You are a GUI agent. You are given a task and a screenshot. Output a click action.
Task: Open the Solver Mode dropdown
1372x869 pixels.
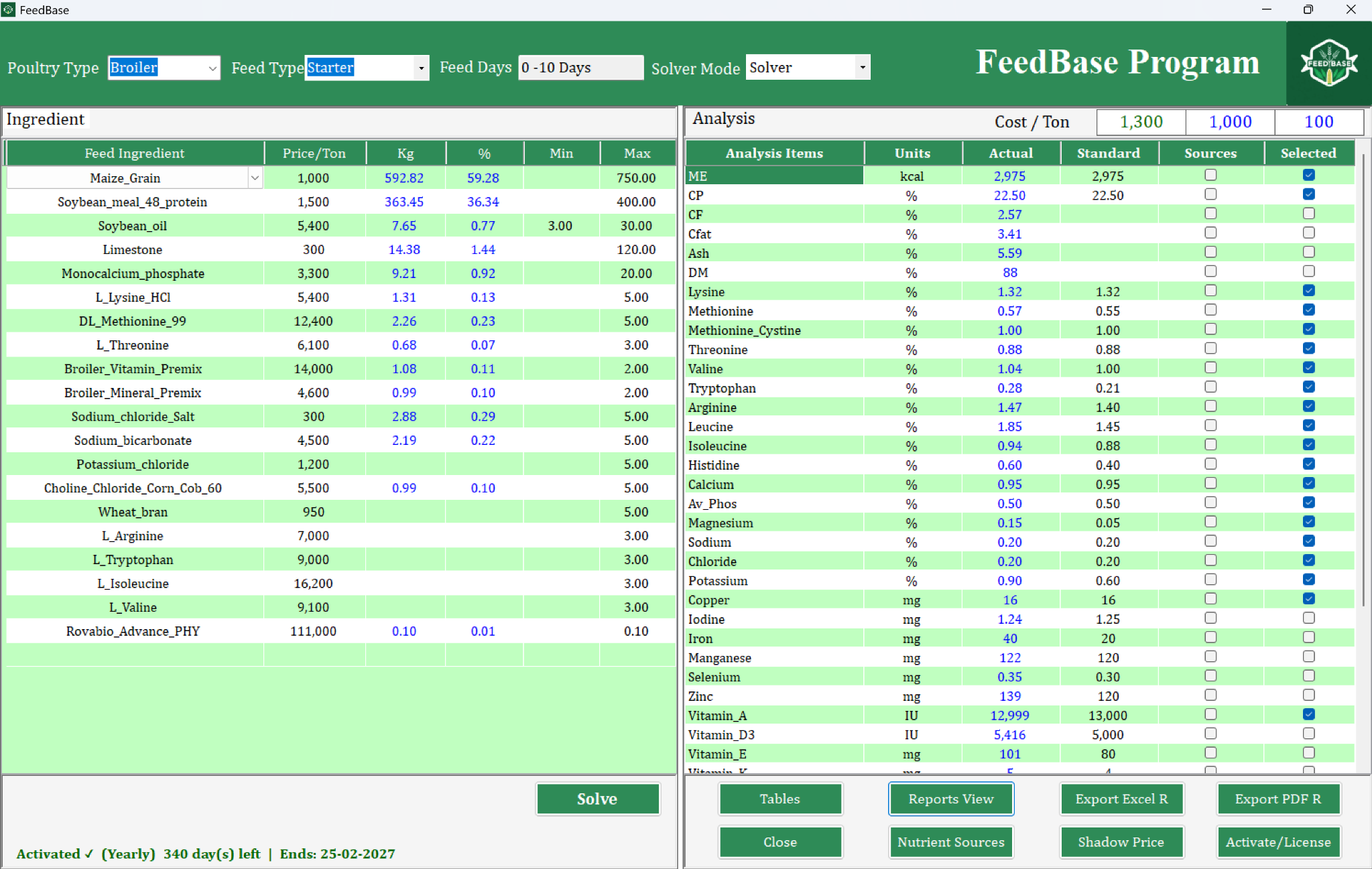click(862, 67)
